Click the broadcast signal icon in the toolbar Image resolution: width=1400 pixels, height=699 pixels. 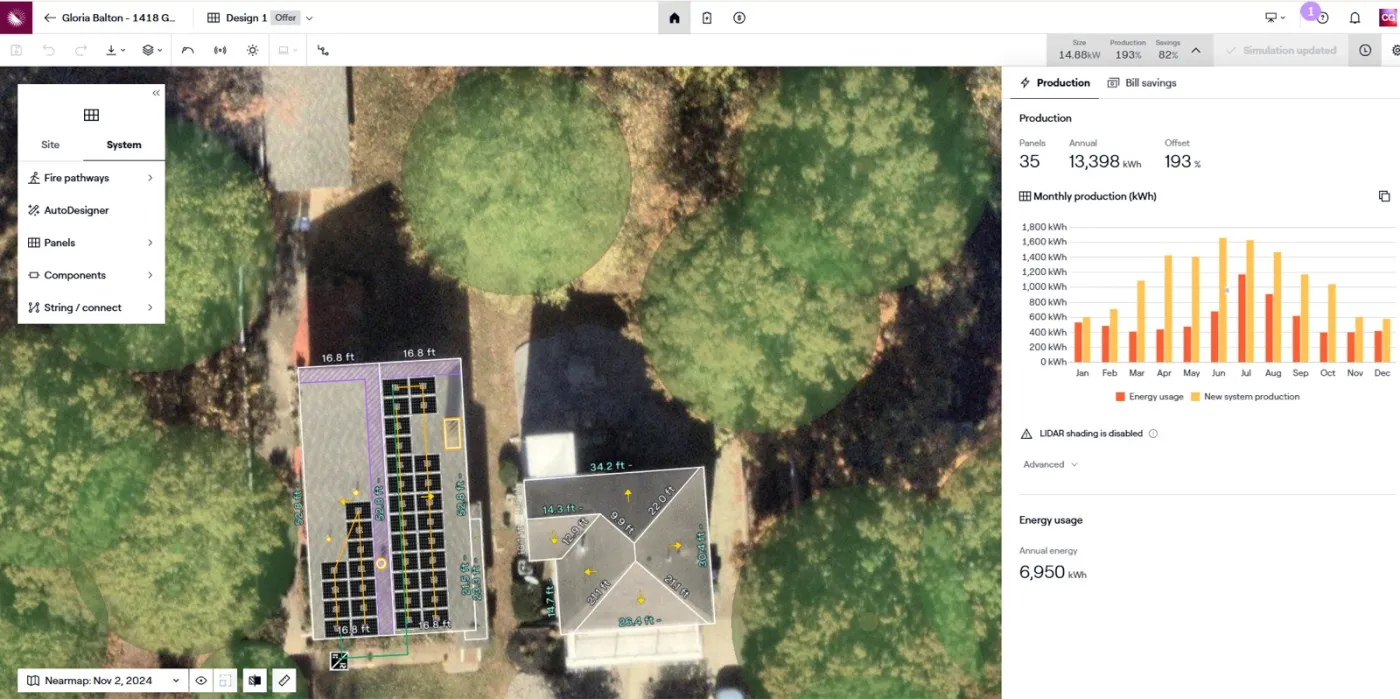220,50
